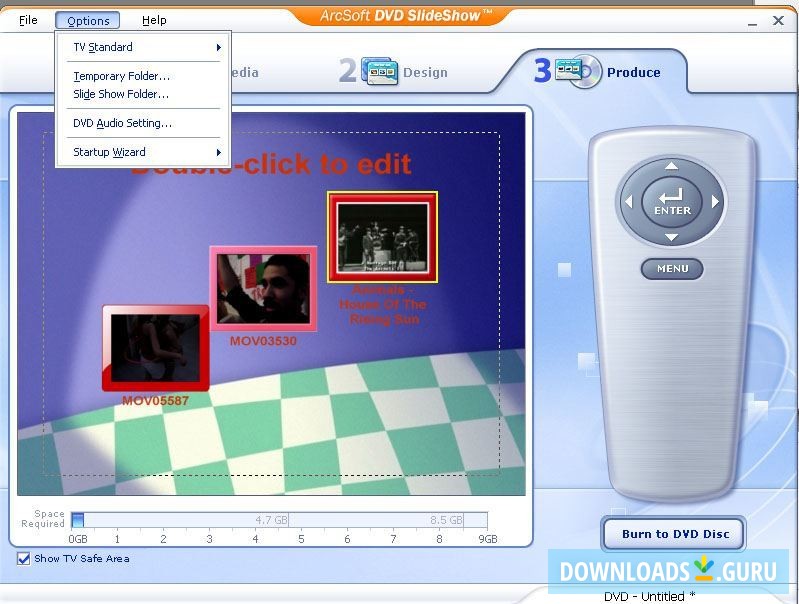Click the Double-click to edit title text

272,164
